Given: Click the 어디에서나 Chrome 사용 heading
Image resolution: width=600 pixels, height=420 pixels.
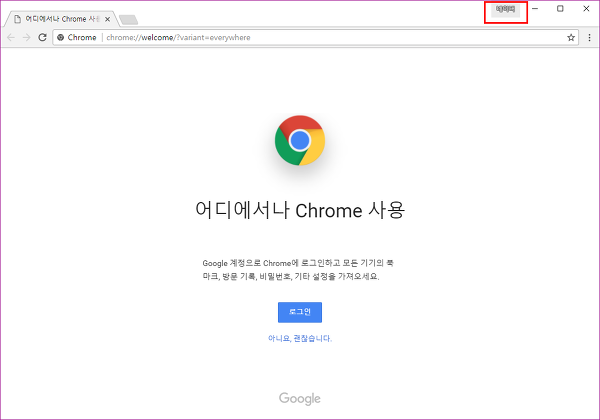Looking at the screenshot, I should [x=300, y=210].
